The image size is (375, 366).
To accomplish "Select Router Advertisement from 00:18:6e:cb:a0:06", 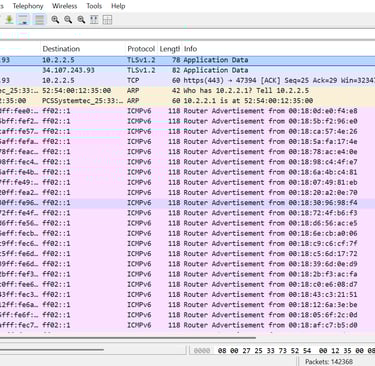I will coord(187,233).
